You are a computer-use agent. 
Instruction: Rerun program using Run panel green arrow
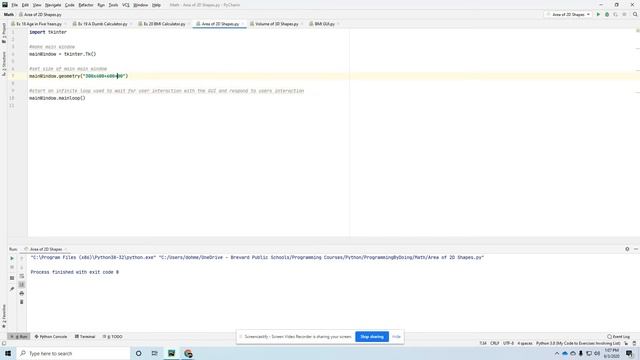[x=12, y=258]
